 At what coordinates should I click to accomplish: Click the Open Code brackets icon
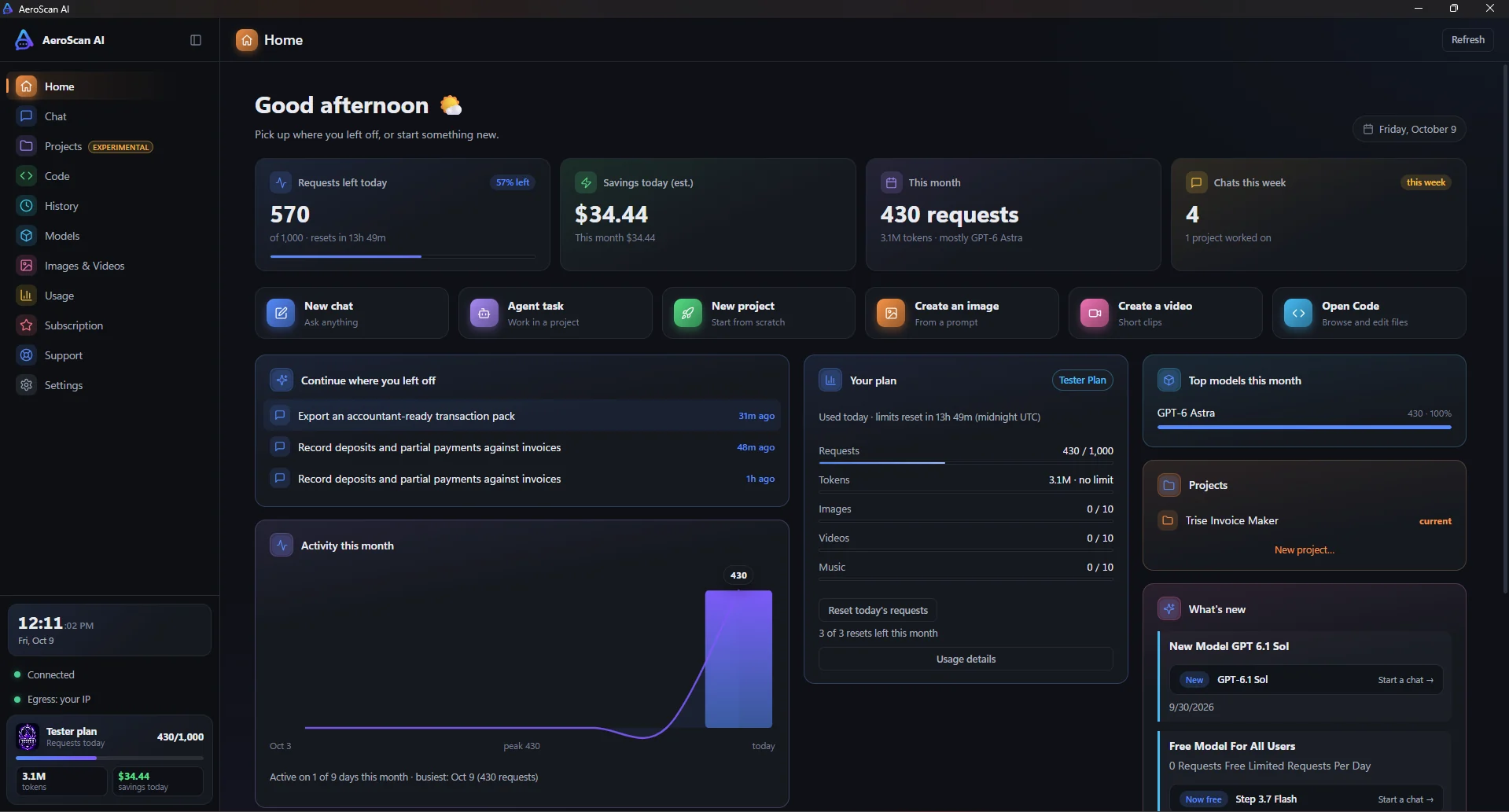click(1298, 313)
